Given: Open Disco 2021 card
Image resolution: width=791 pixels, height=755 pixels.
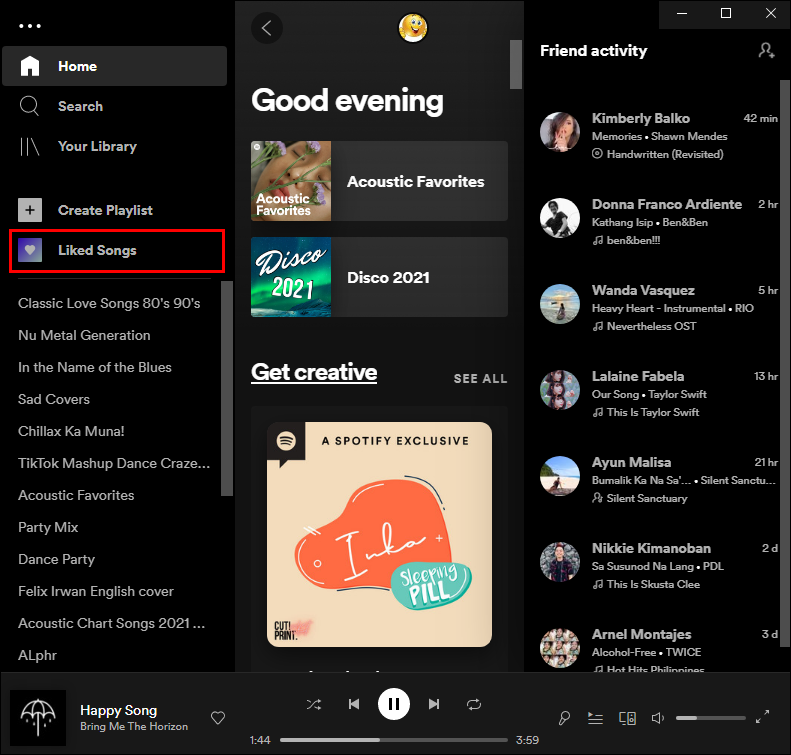Looking at the screenshot, I should click(379, 277).
